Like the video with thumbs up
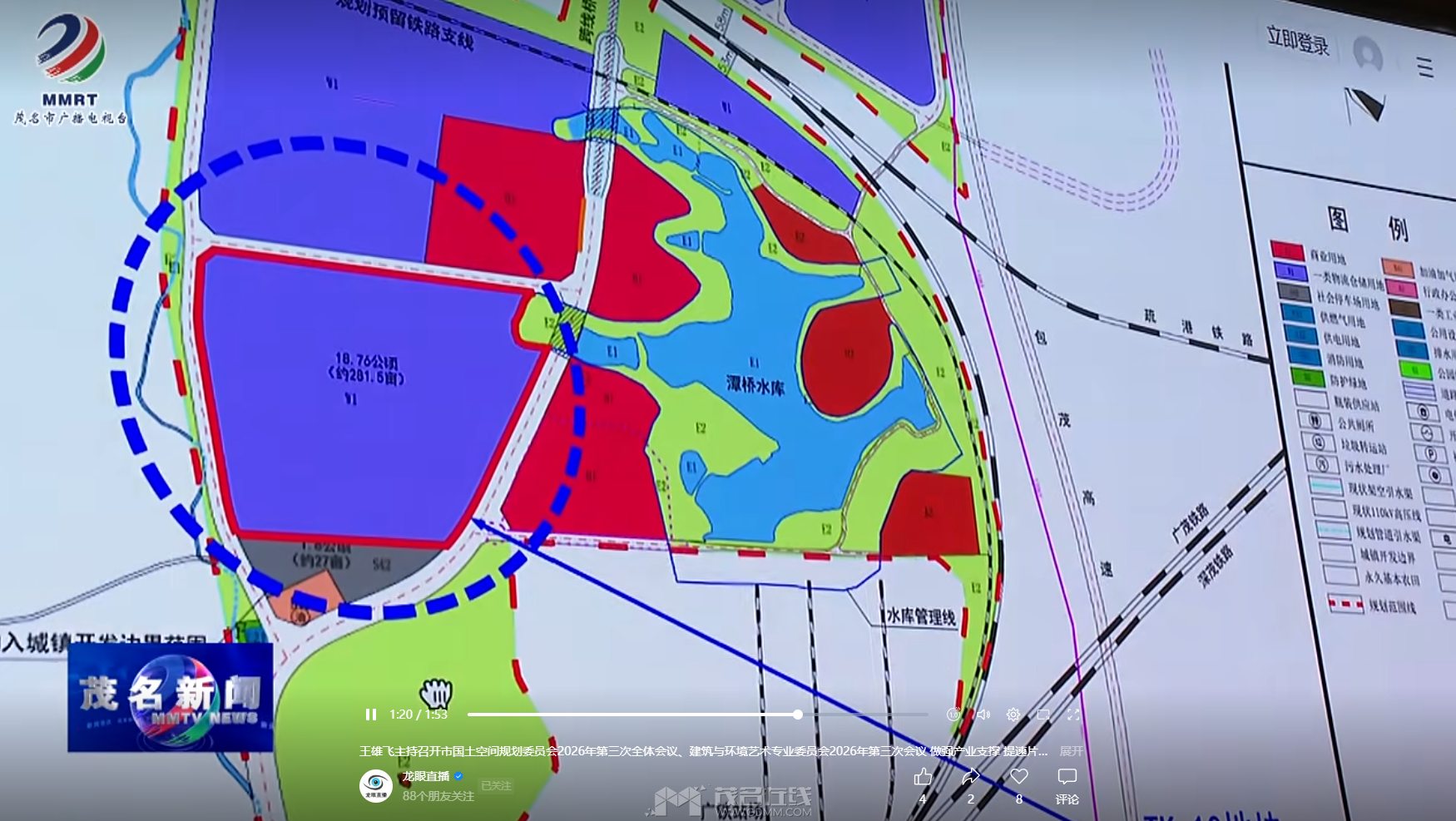Viewport: 1456px width, 821px height. pyautogui.click(x=923, y=777)
